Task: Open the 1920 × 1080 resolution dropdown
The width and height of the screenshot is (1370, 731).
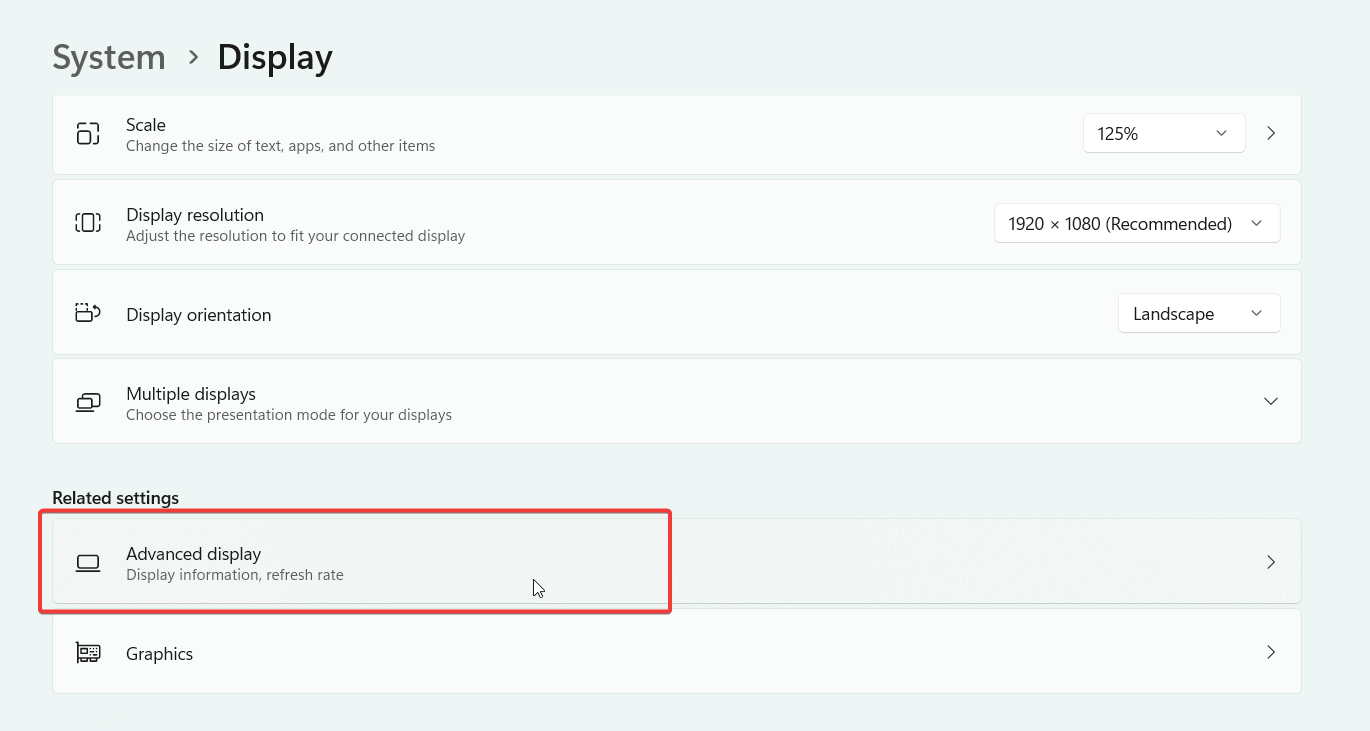Action: (x=1137, y=224)
